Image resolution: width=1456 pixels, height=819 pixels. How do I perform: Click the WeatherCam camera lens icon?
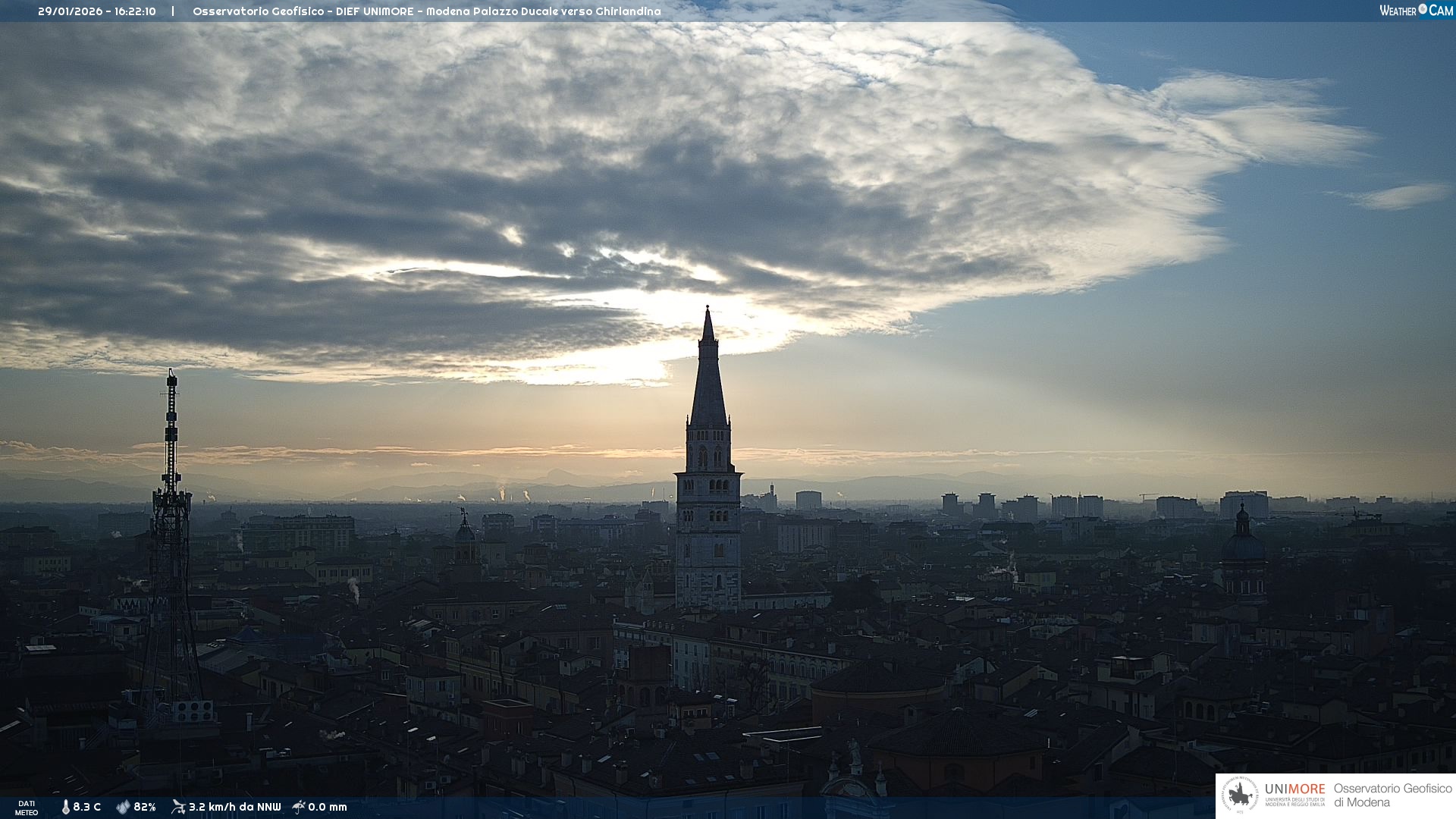point(1423,10)
